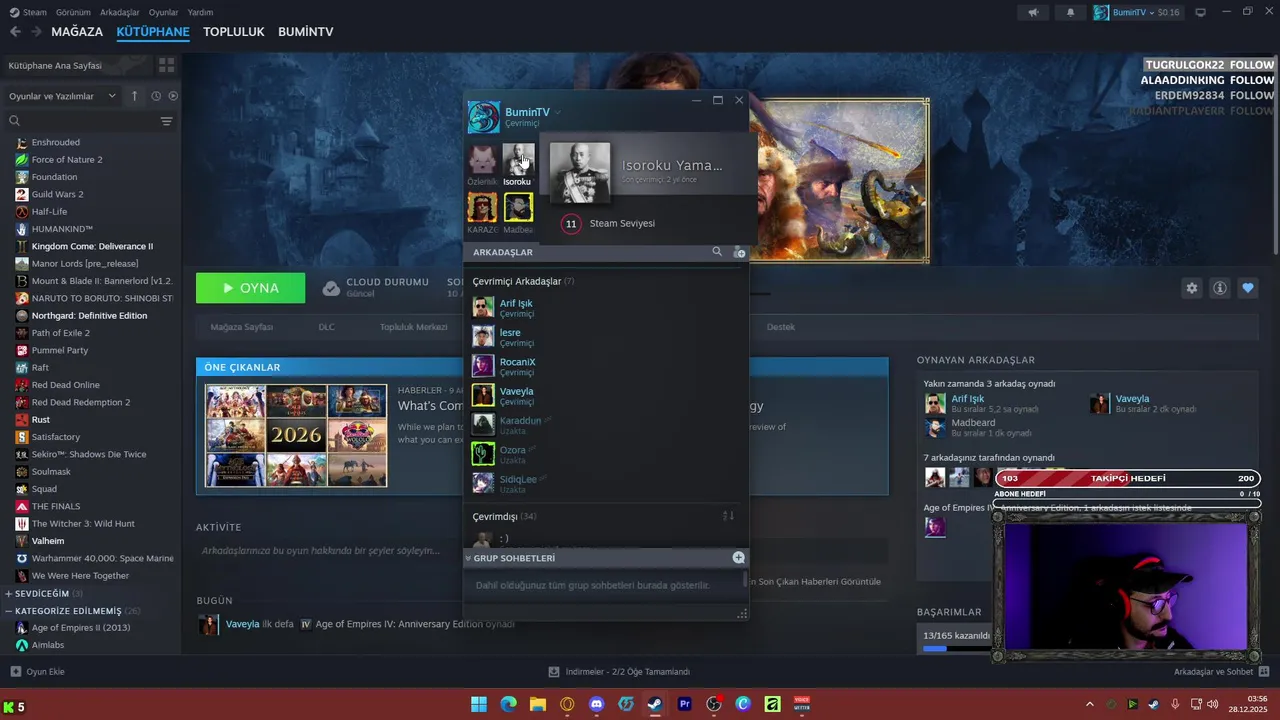Sort offline friends with the arrows icon

point(728,516)
